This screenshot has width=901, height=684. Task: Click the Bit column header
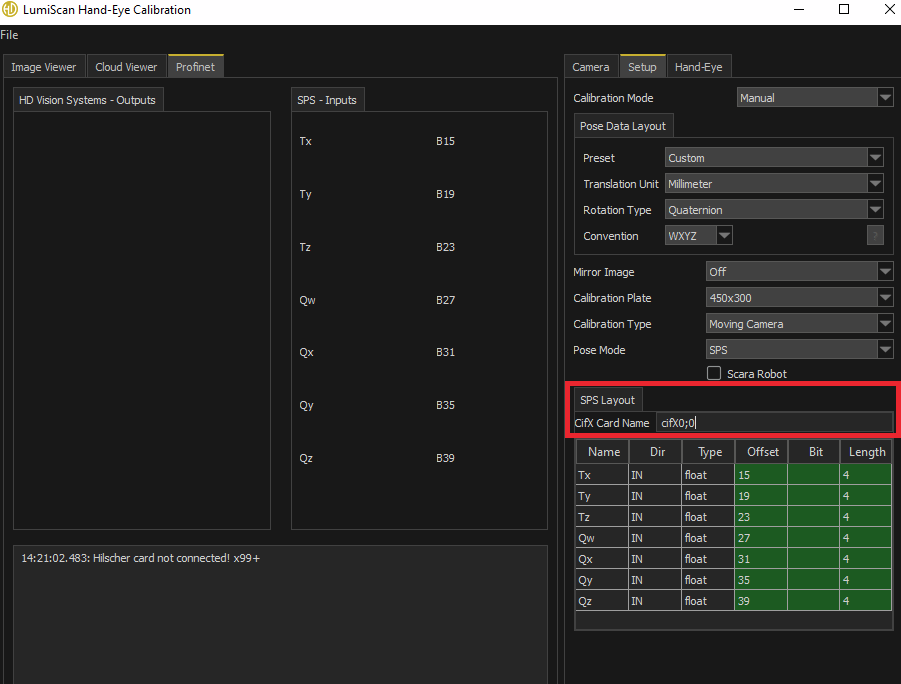pyautogui.click(x=815, y=452)
